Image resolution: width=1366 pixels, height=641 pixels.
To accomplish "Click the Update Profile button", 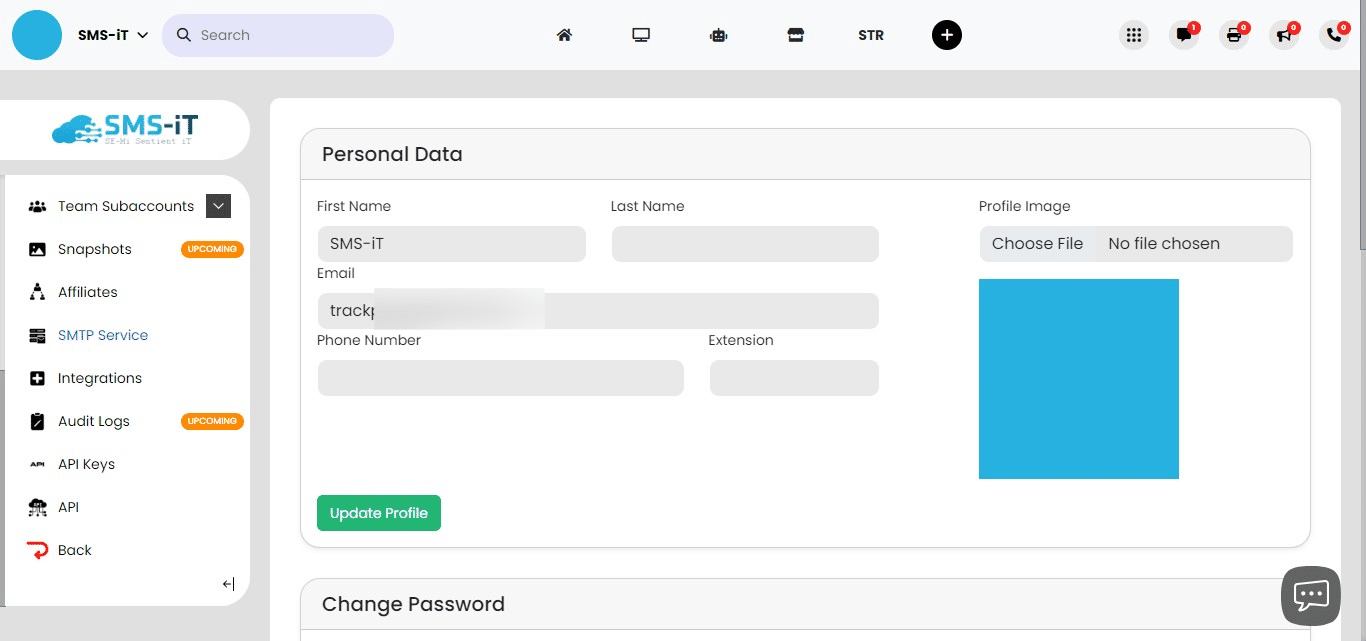I will click(x=378, y=512).
